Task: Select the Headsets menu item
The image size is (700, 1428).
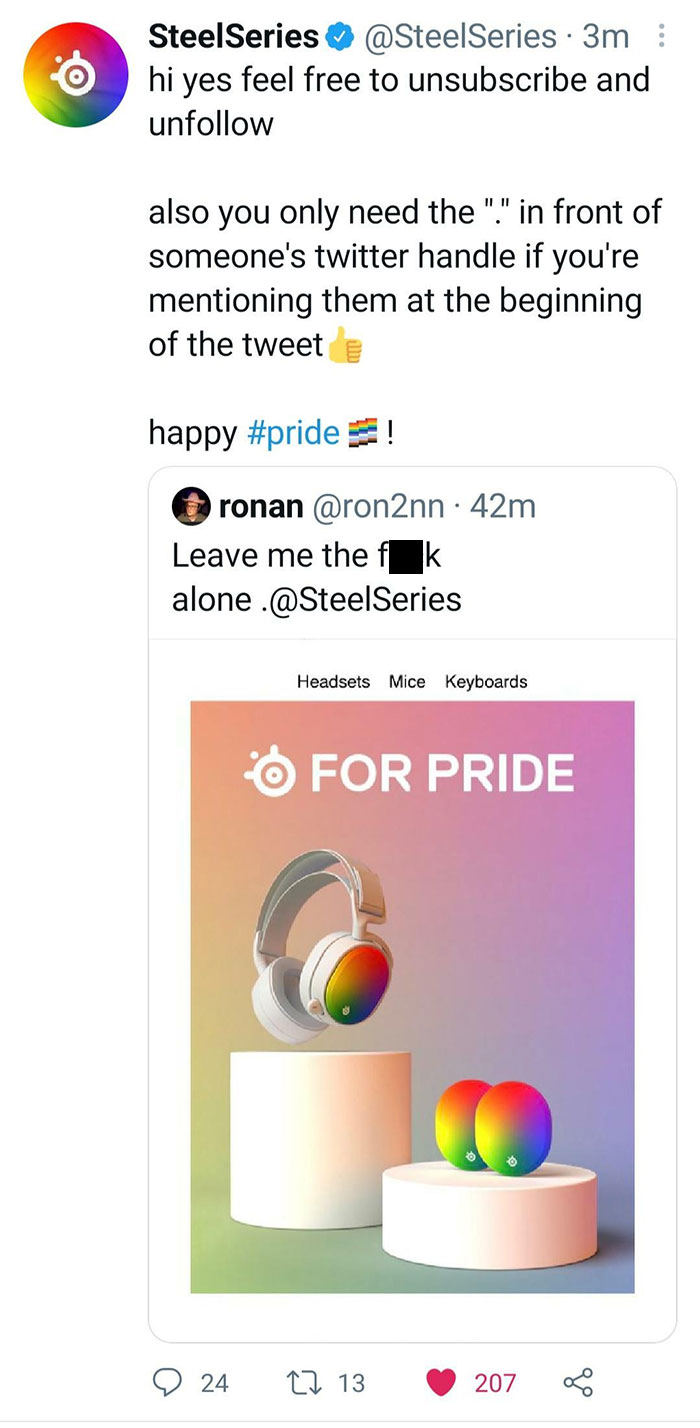Action: pos(333,682)
